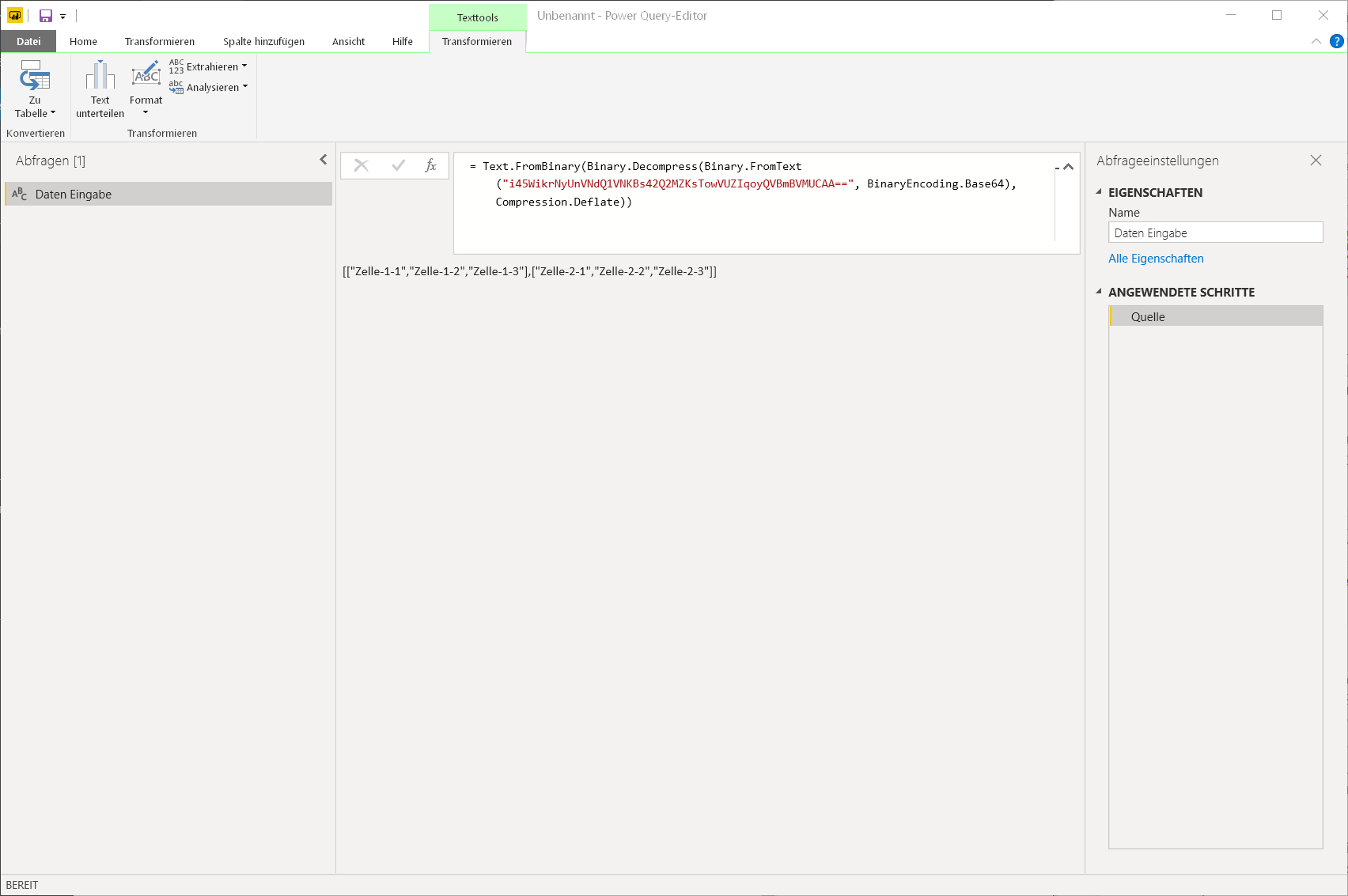
Task: Collapse the Abfragen pane arrow
Action: (323, 160)
